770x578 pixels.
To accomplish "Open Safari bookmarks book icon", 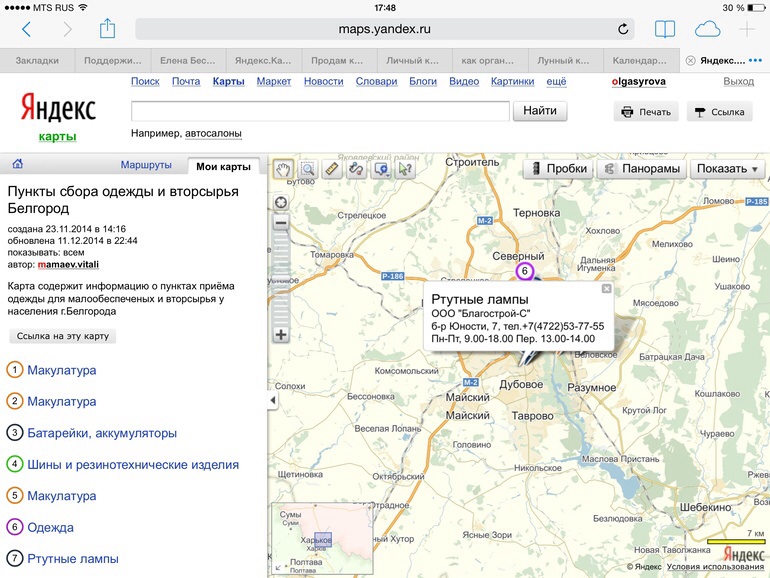I will (x=665, y=29).
